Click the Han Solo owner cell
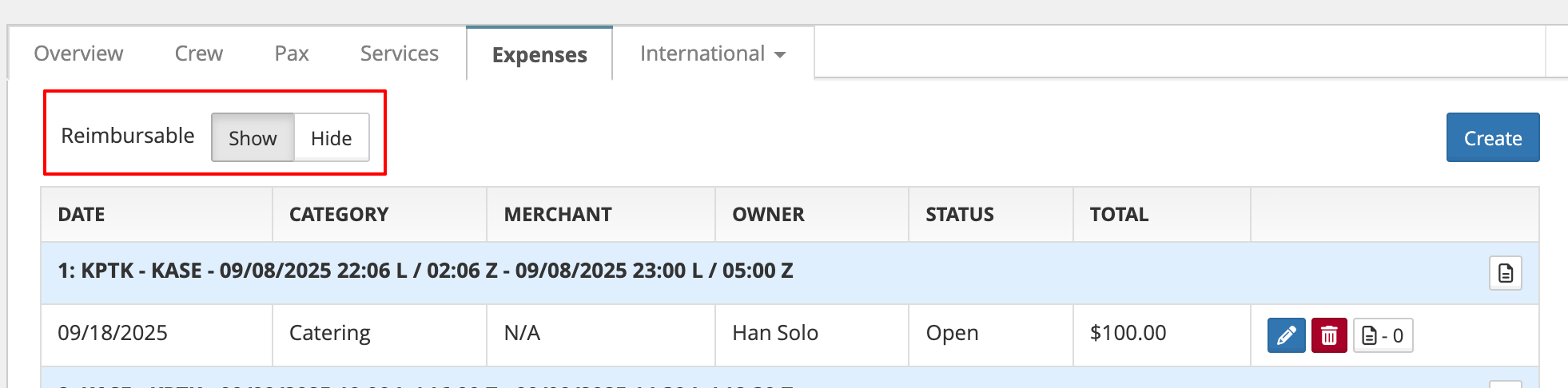The image size is (1568, 388). click(x=775, y=333)
